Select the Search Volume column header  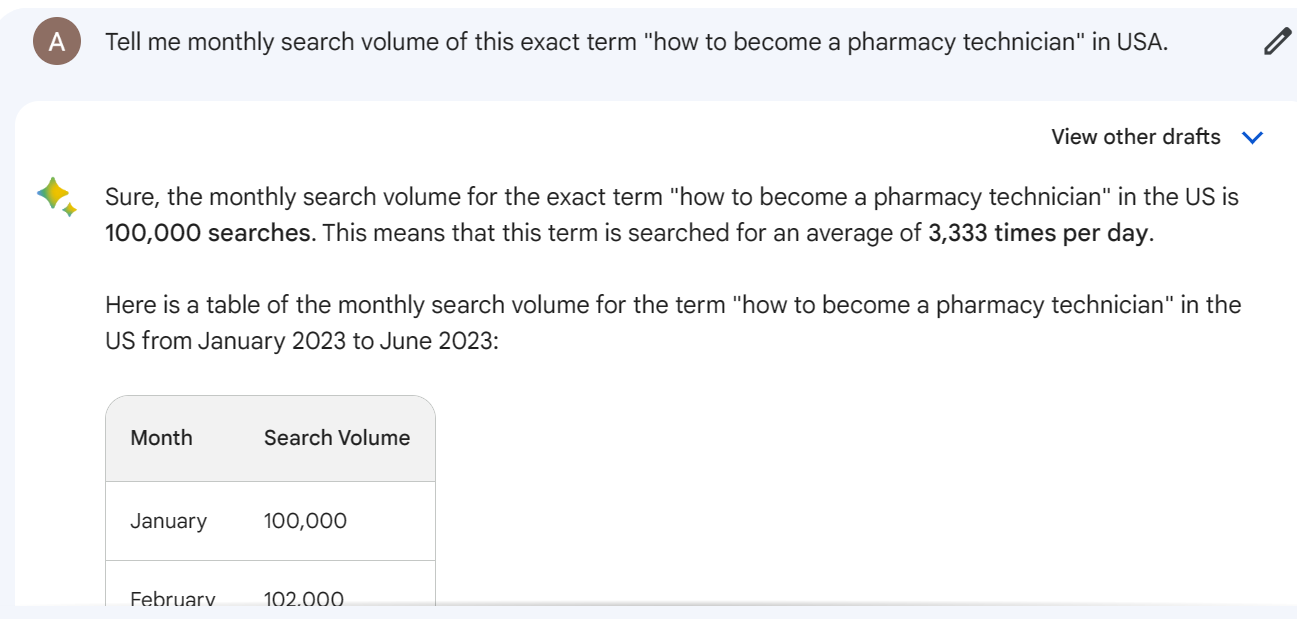[x=337, y=438]
